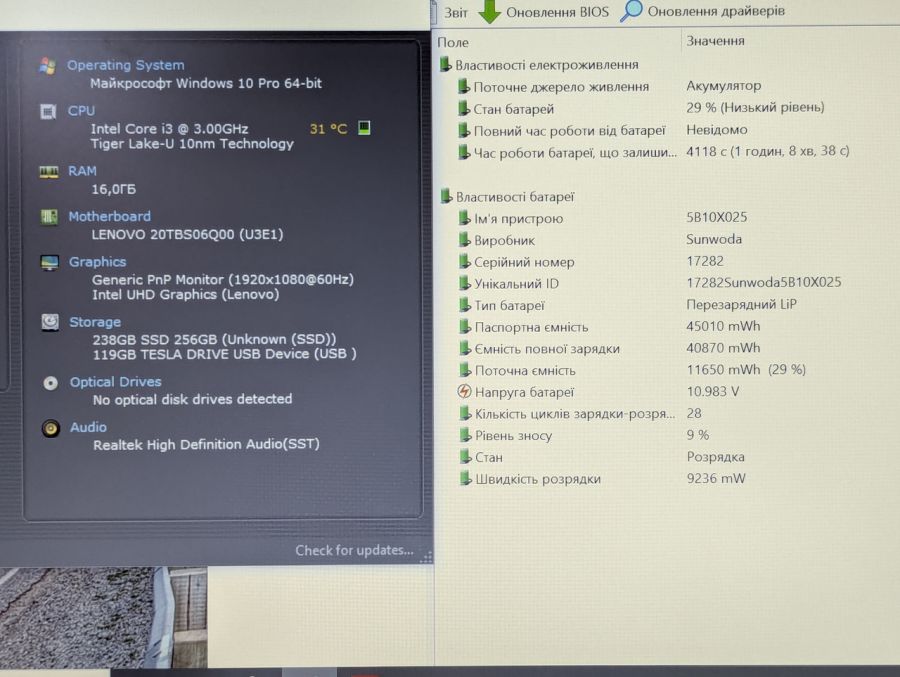Click the CPU chip icon in Speccy
This screenshot has height=677, width=900.
click(x=48, y=111)
